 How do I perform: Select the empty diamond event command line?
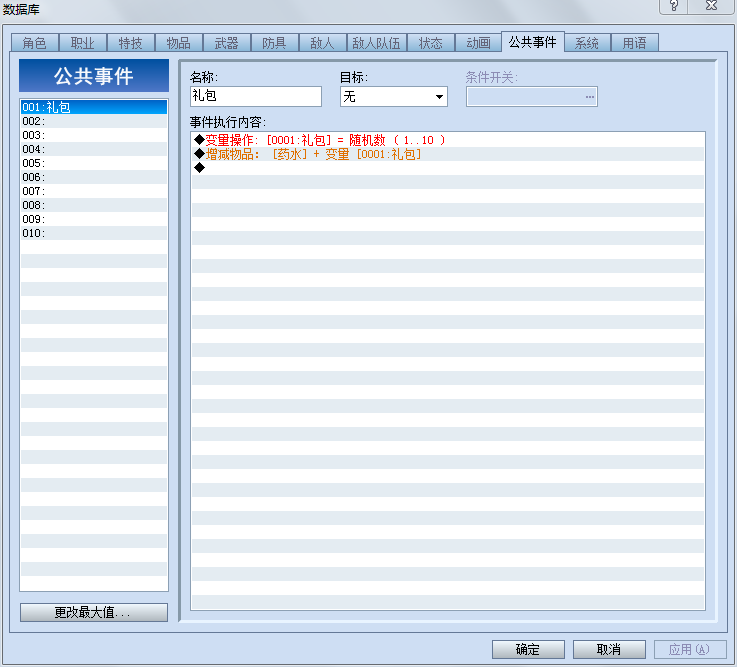click(448, 168)
